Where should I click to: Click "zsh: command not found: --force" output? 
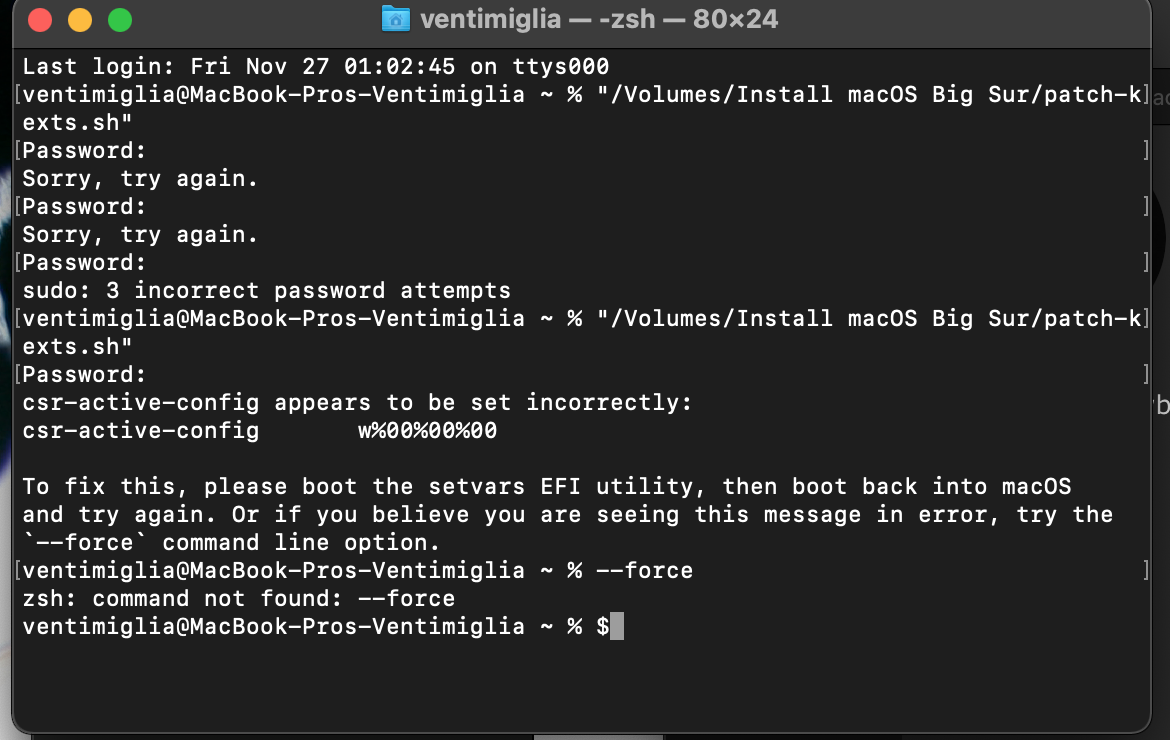coord(238,599)
